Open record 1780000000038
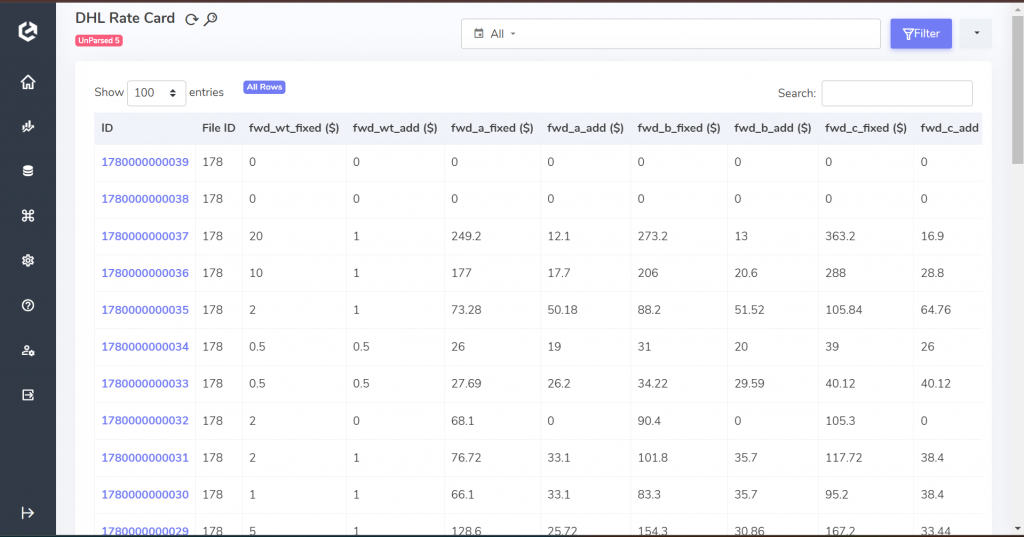This screenshot has width=1024, height=537. pyautogui.click(x=145, y=199)
